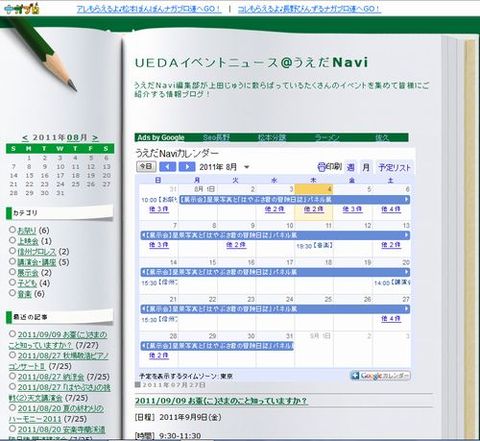Screen dimensions: 480x441
Task: Open recent article 2011/08/27 納涼会
Action: (x=51, y=377)
